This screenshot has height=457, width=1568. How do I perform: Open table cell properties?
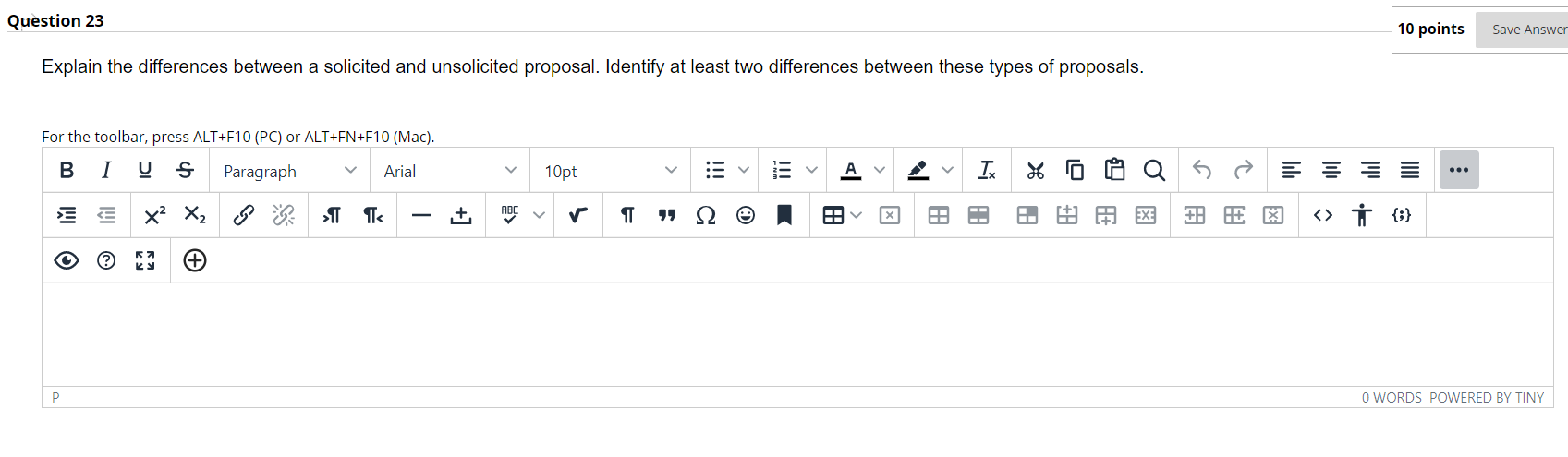pyautogui.click(x=1027, y=215)
